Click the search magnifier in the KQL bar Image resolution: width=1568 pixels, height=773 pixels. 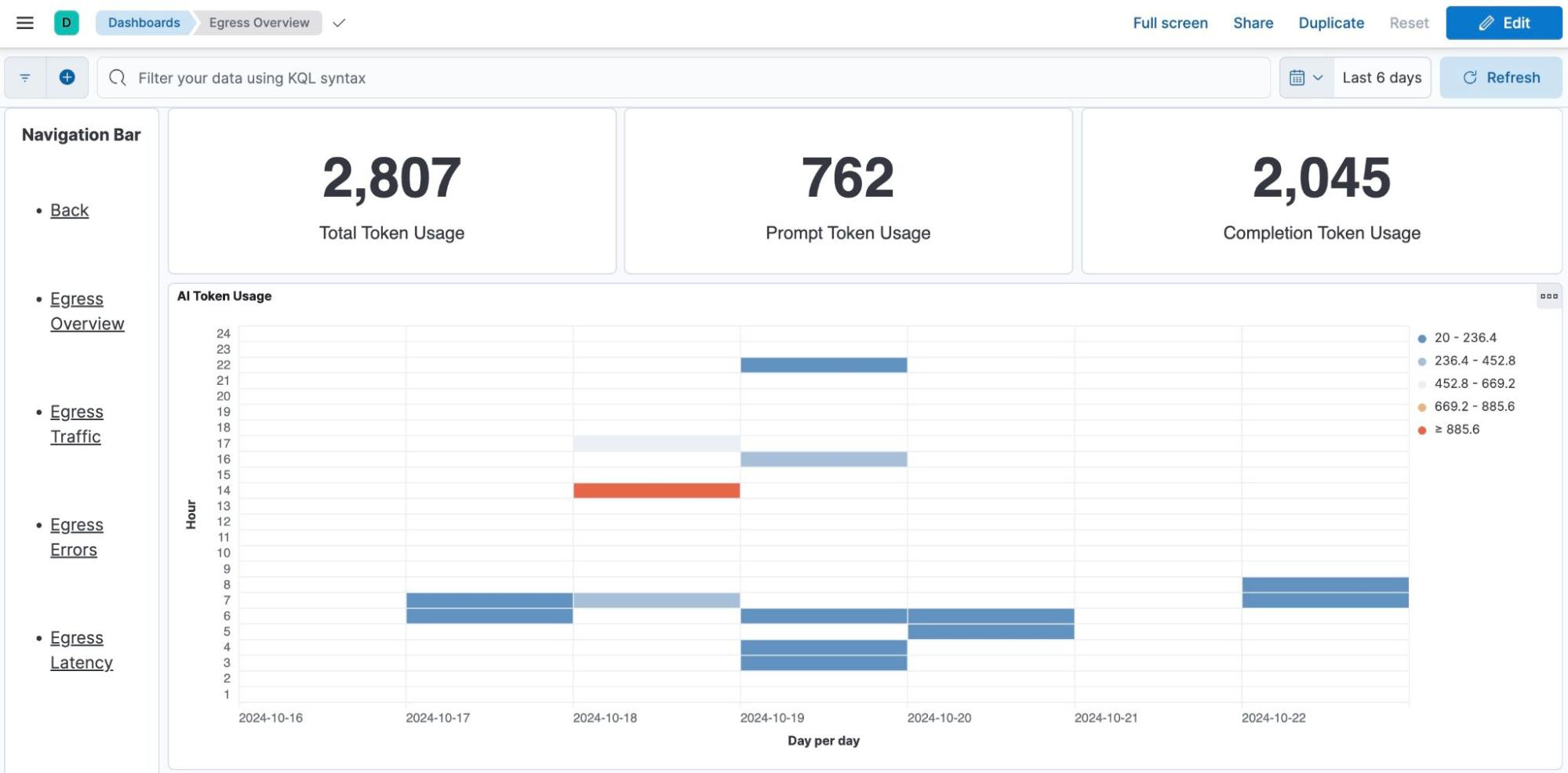pos(118,78)
